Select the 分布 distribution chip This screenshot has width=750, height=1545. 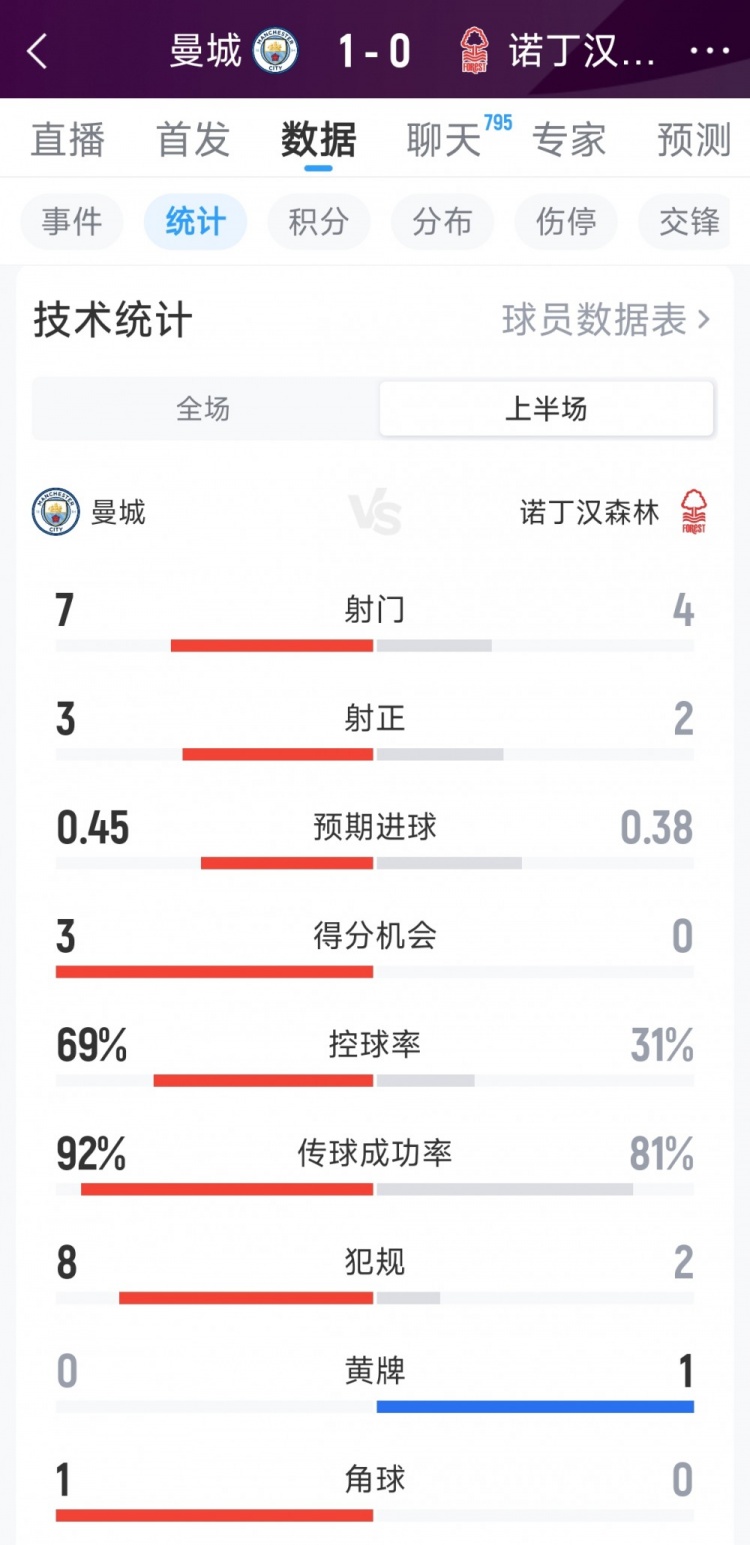[x=442, y=222]
